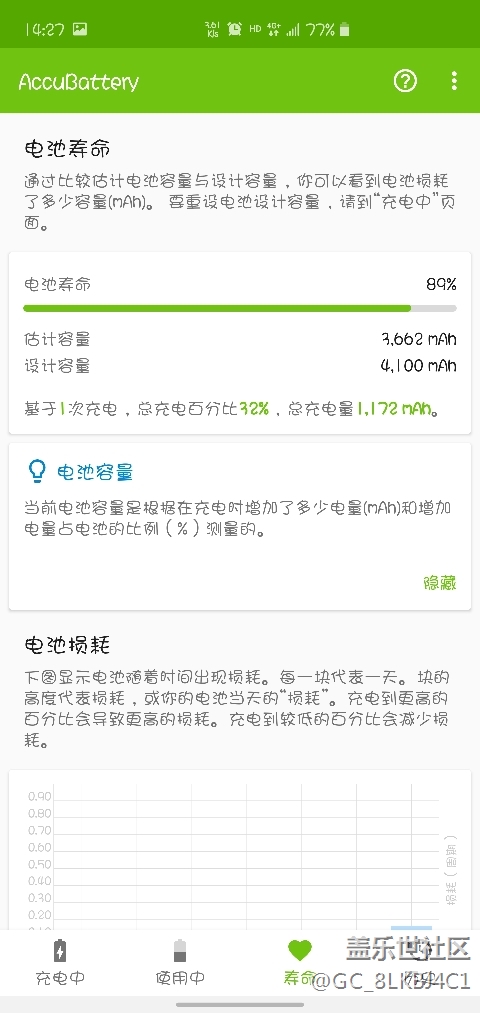
Task: Tap the alarm clock status bar icon
Action: click(235, 29)
